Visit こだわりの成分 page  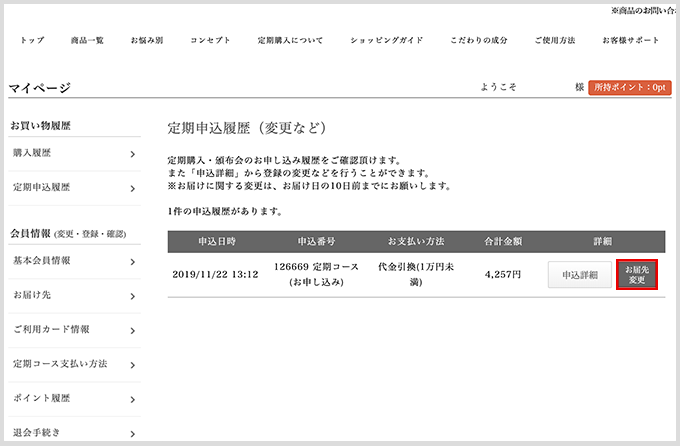click(479, 40)
